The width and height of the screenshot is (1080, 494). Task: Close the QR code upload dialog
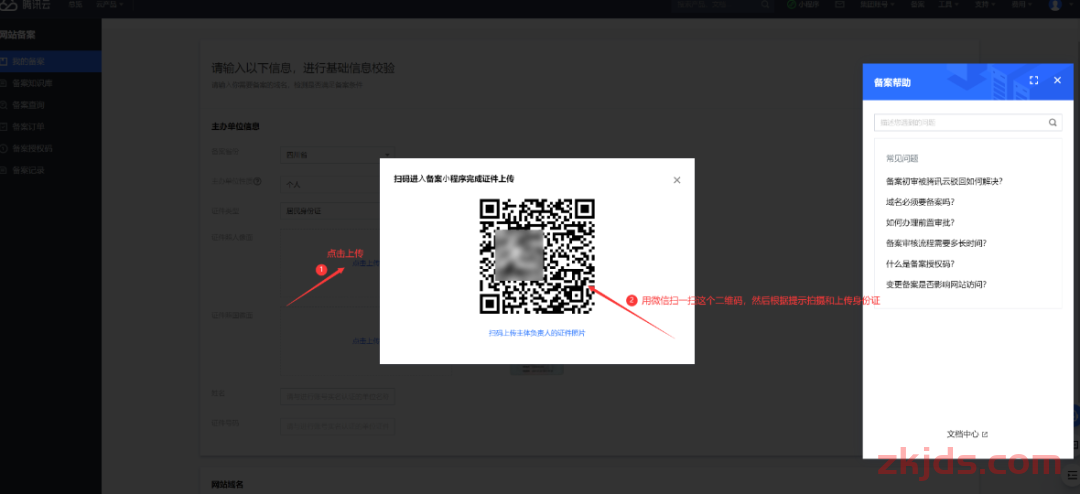tap(676, 180)
